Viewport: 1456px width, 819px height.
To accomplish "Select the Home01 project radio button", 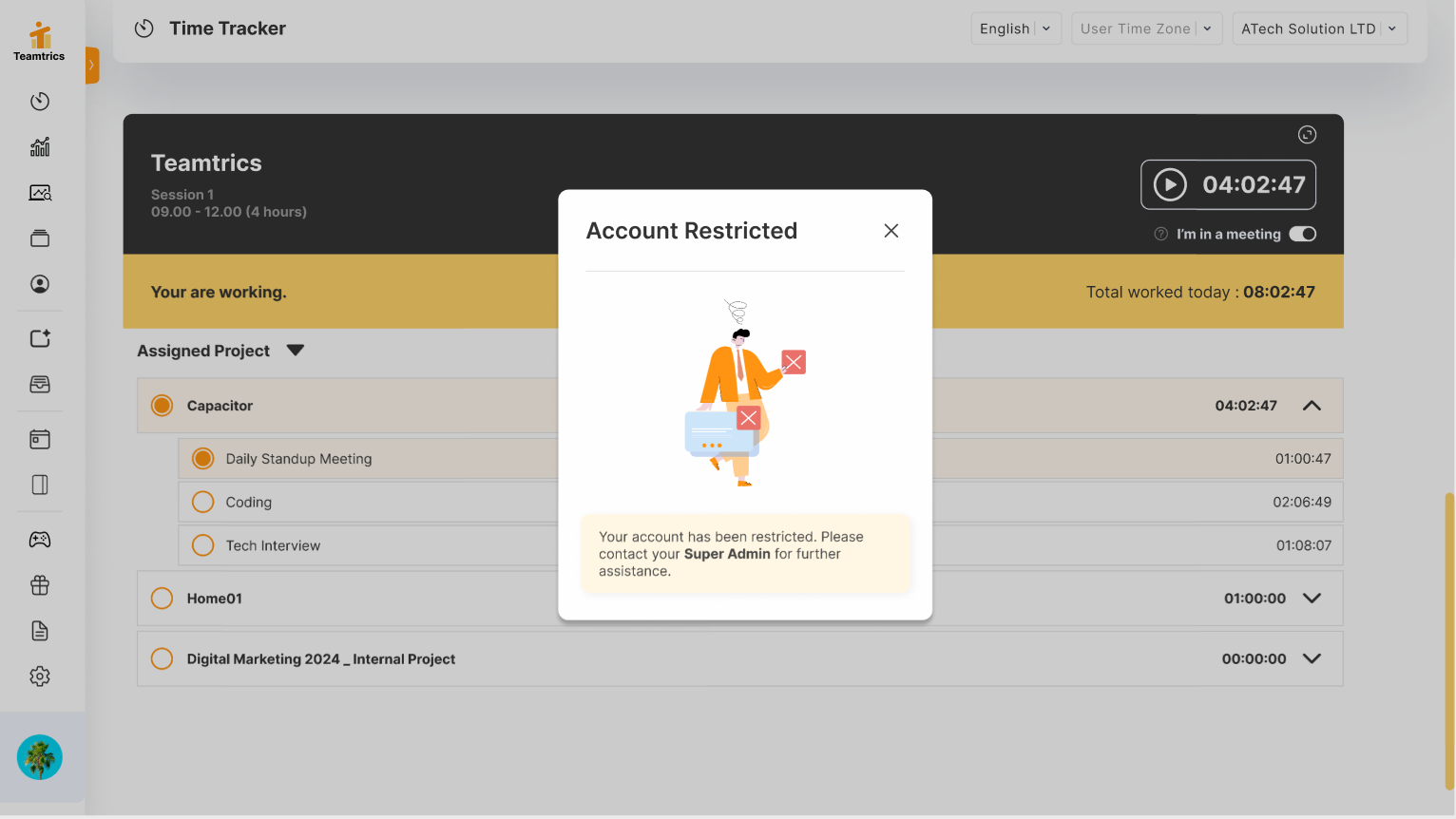I will pos(163,599).
